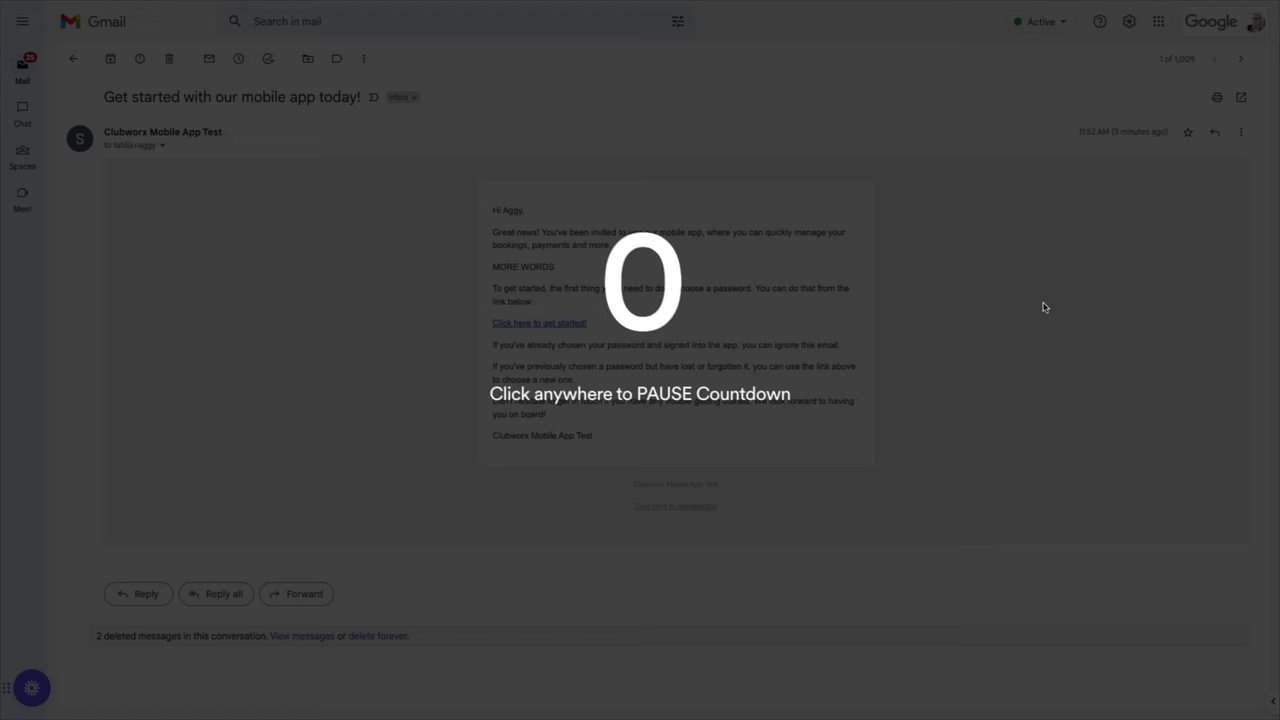Click the sender name Clubworx Mobile App Test
Viewport: 1280px width, 720px height.
click(163, 132)
